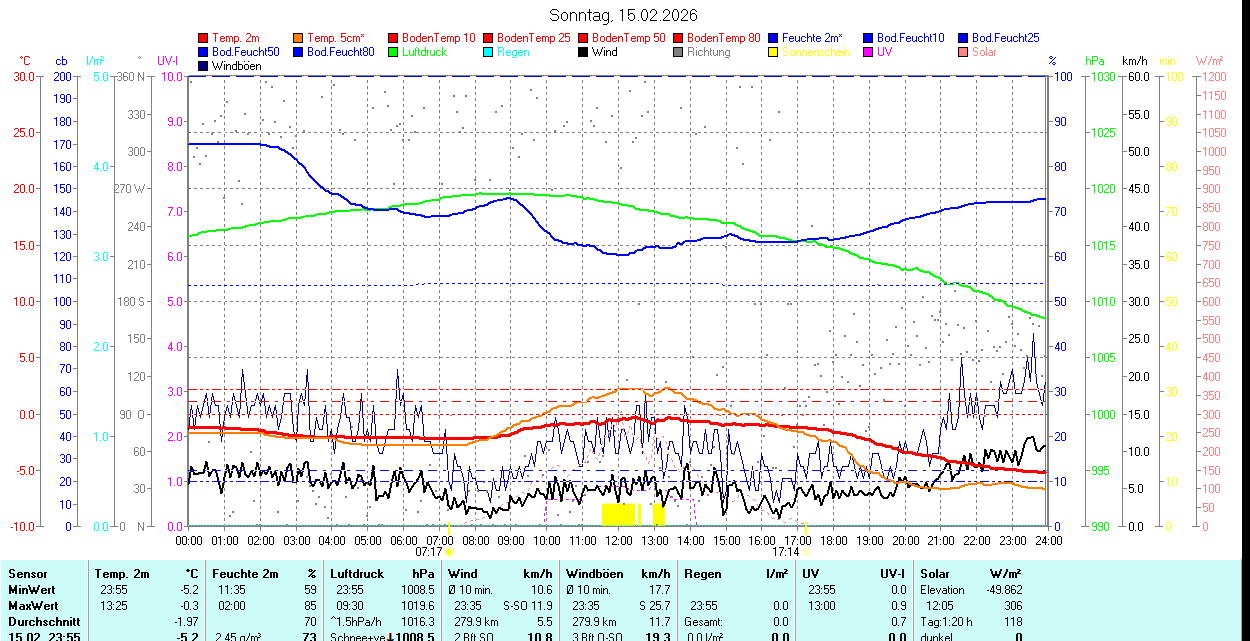The width and height of the screenshot is (1250, 641).
Task: Click the sunset marker at 17:14
Action: [806, 551]
